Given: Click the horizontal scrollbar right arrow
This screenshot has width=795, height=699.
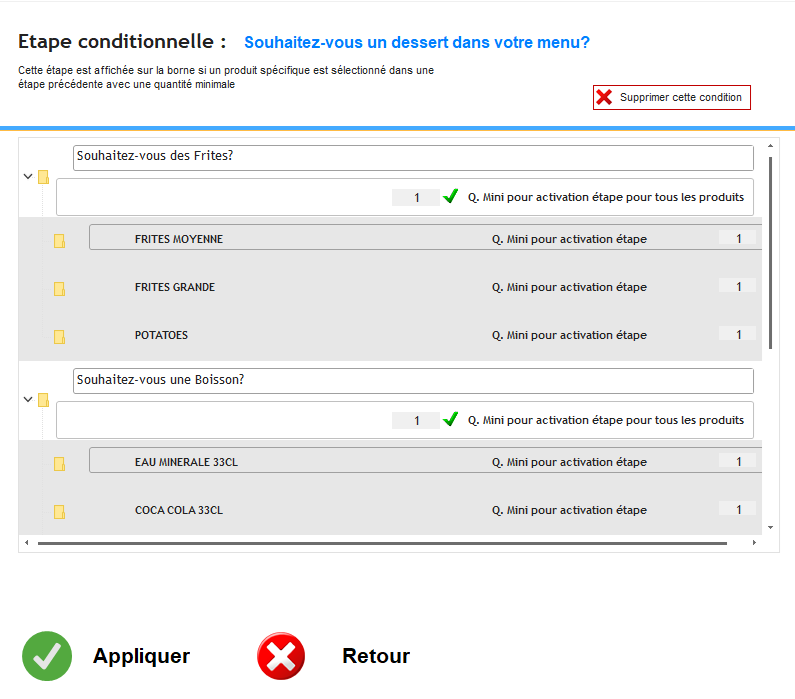Looking at the screenshot, I should (754, 543).
